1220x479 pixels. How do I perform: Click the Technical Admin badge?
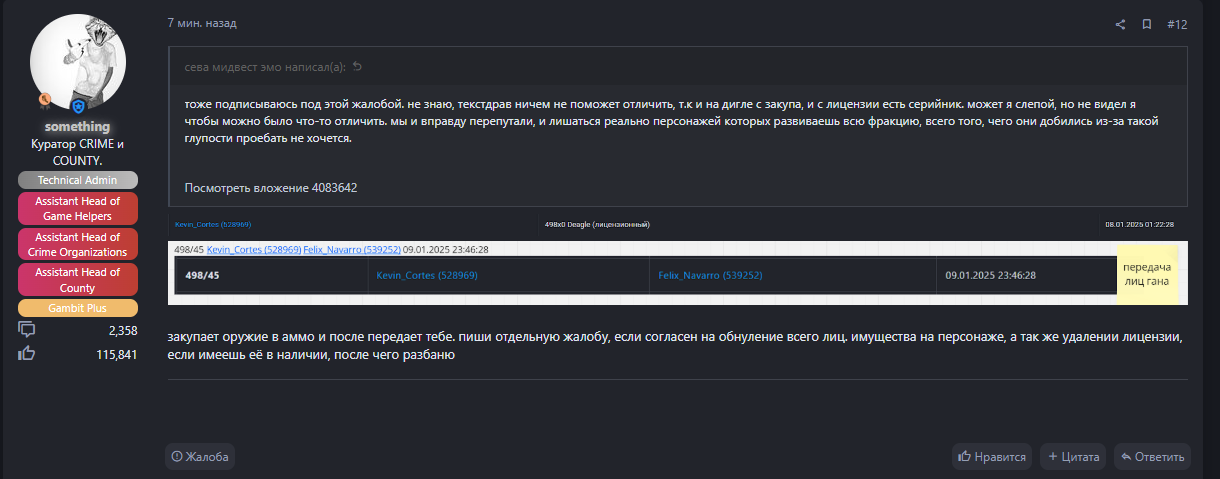pos(77,180)
